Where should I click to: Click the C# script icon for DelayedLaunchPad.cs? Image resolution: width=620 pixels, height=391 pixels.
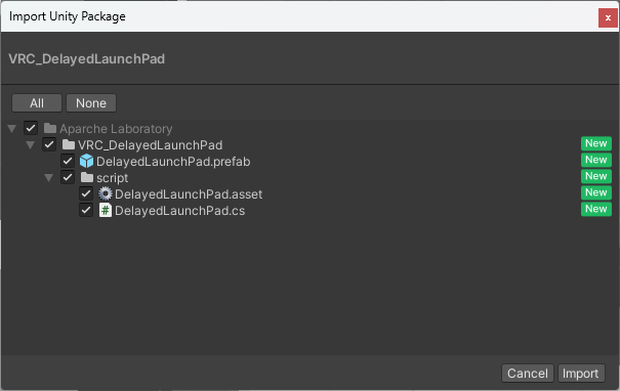[x=105, y=210]
